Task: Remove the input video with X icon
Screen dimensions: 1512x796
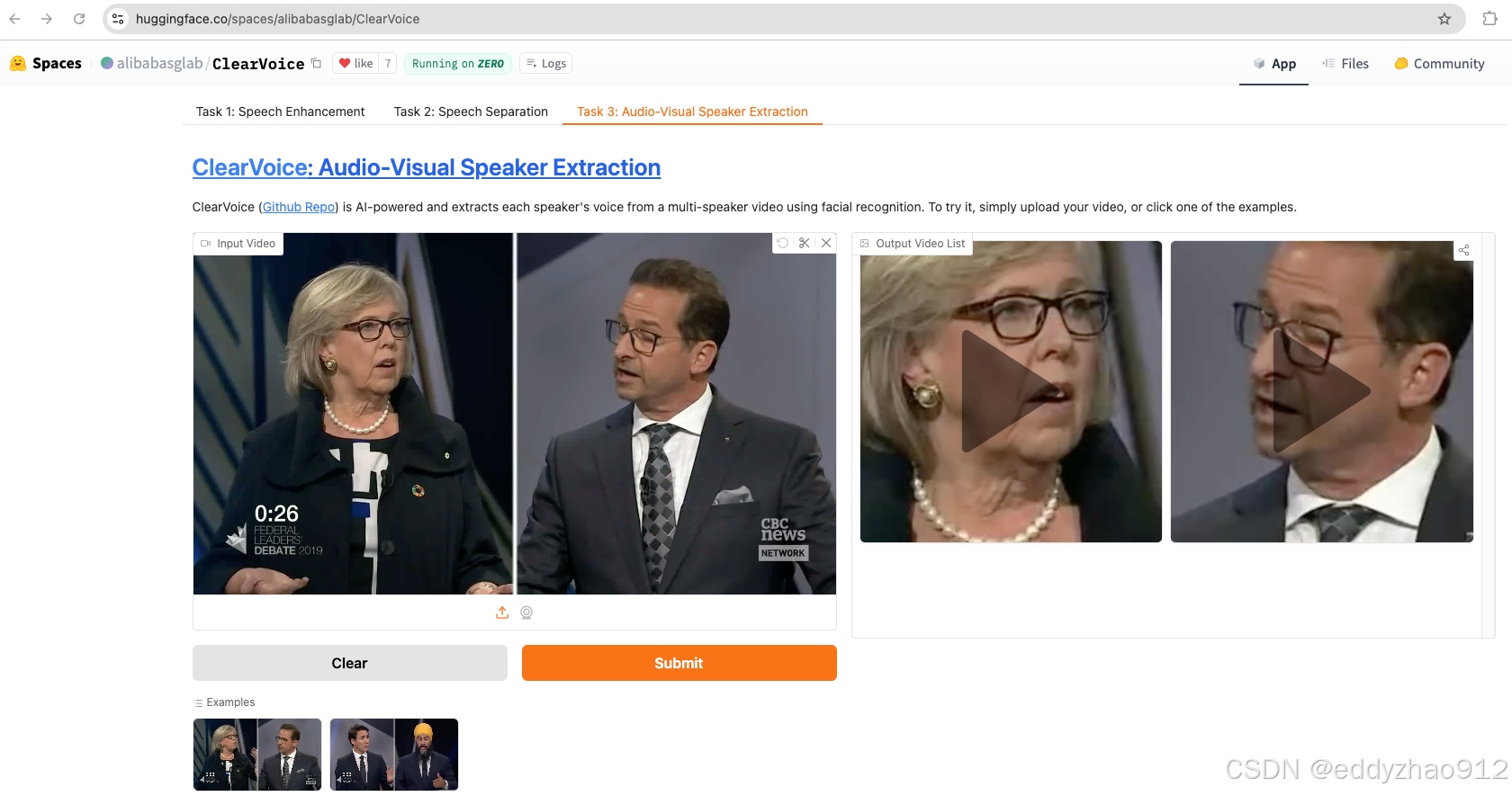Action: click(x=826, y=243)
